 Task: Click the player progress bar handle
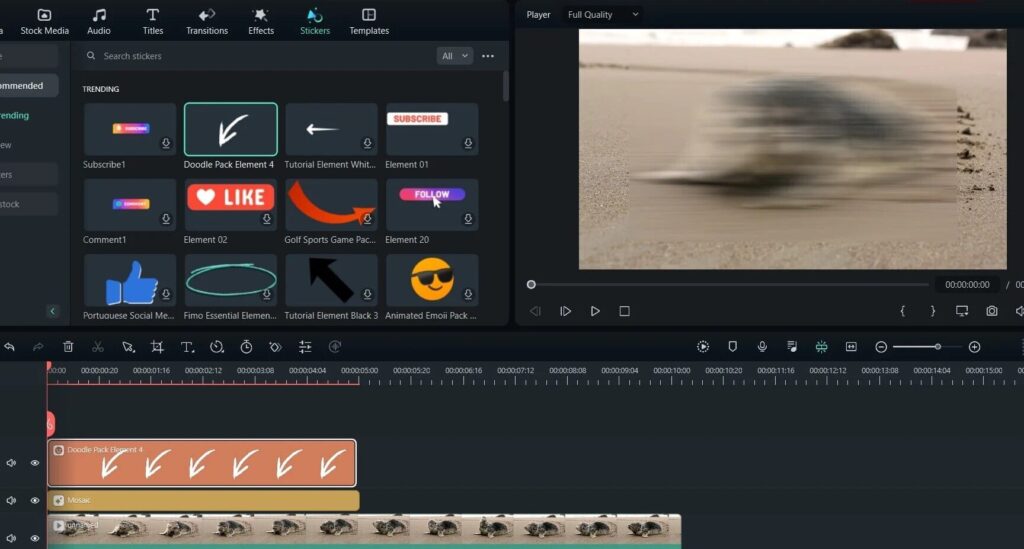(x=531, y=285)
